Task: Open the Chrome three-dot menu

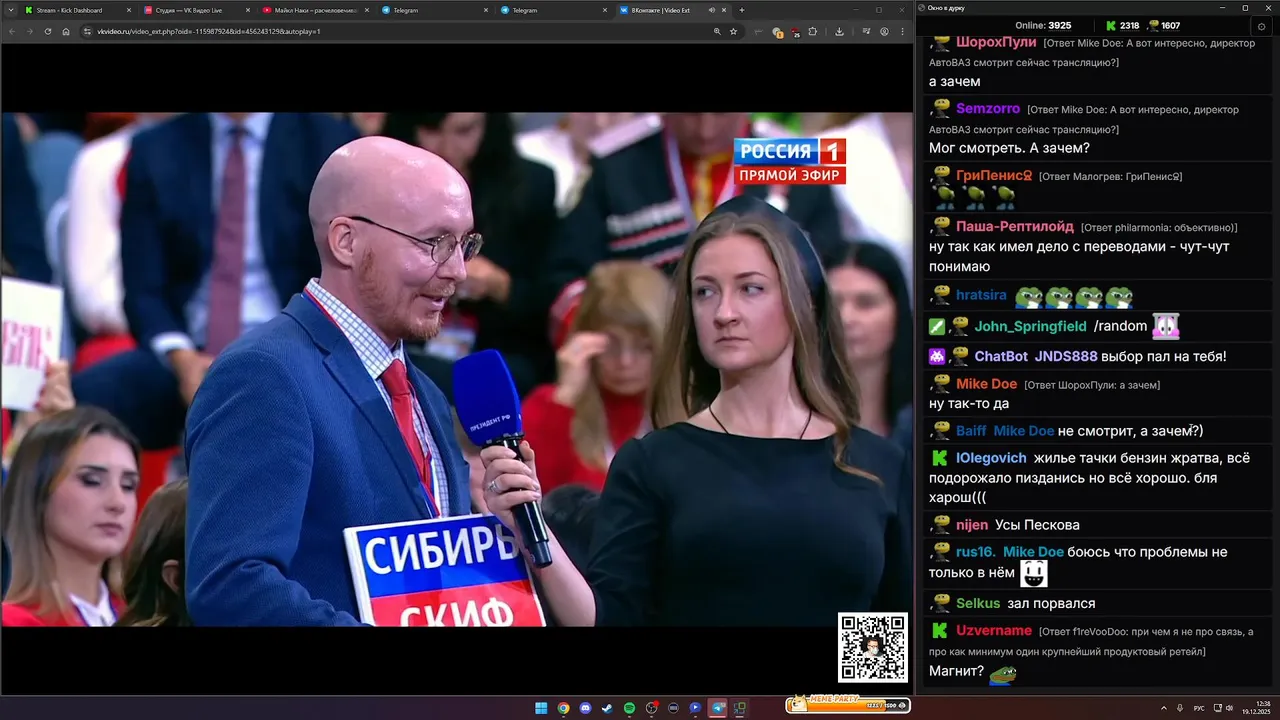Action: click(902, 31)
